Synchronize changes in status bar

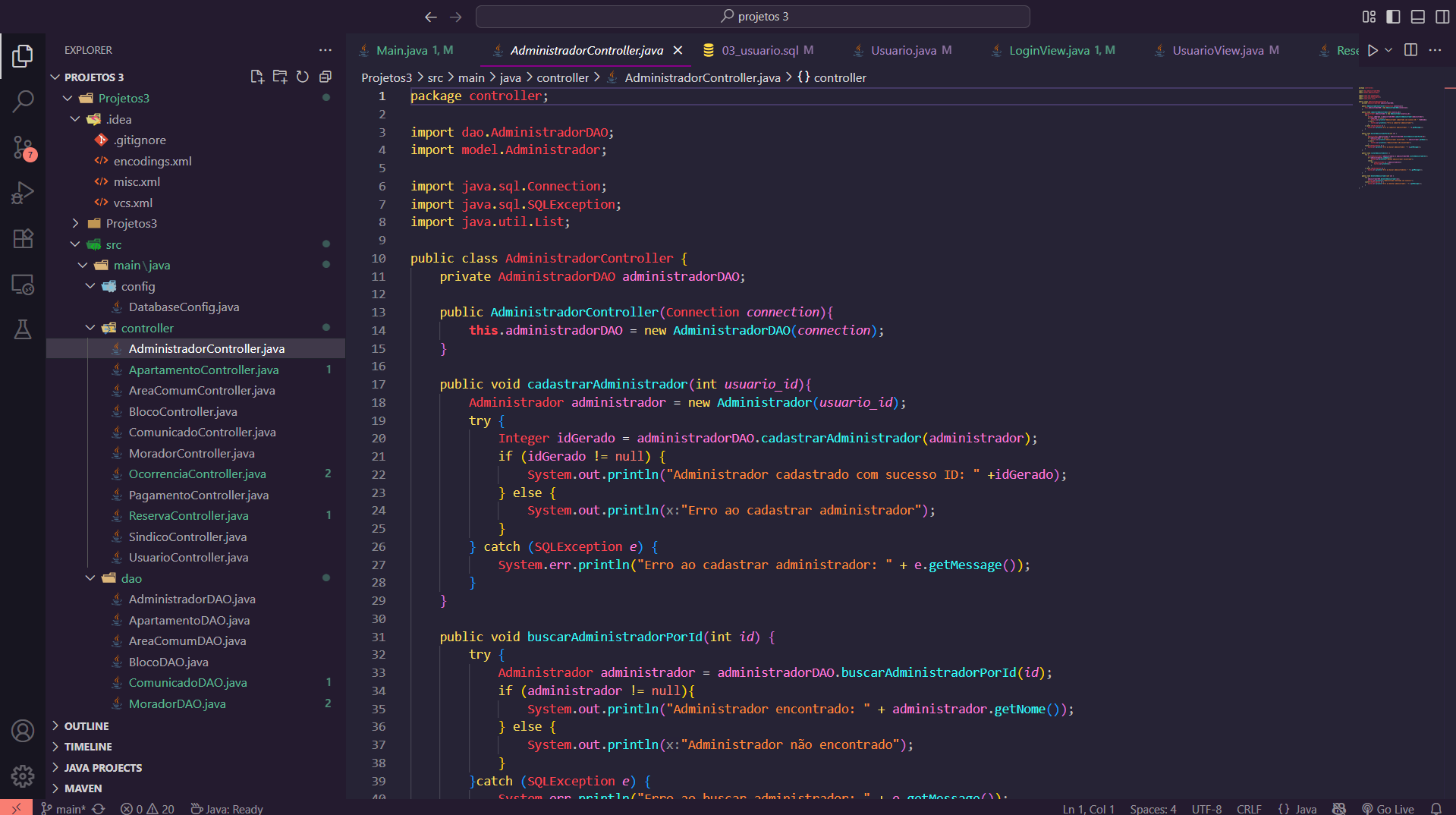click(x=99, y=809)
